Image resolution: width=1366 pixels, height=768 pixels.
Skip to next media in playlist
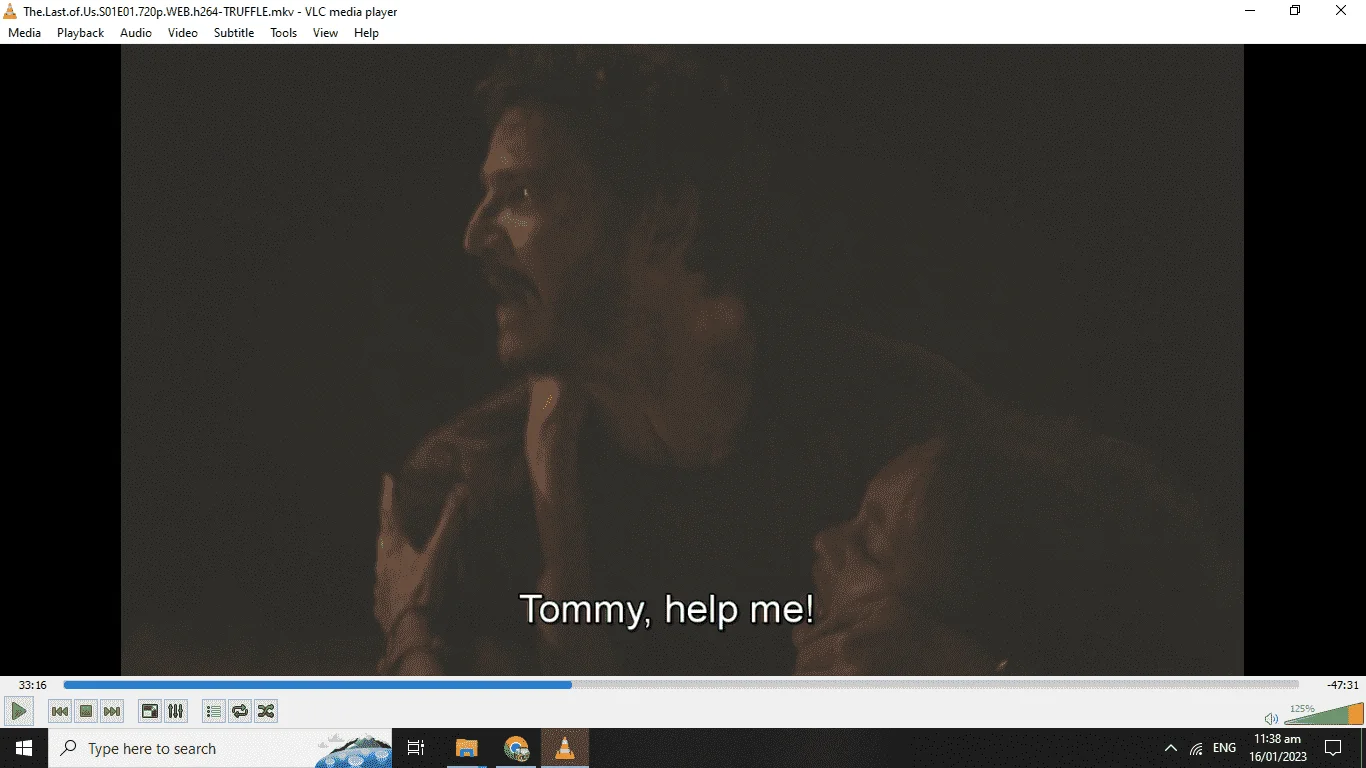coord(112,711)
